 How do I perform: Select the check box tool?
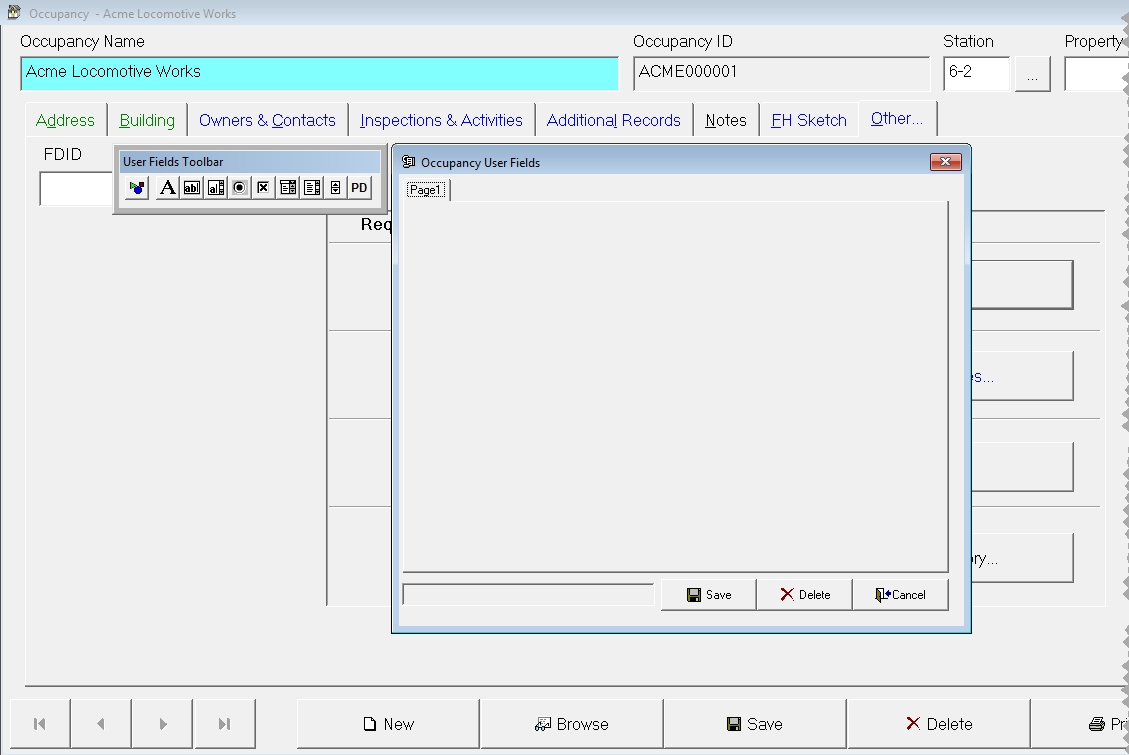264,188
